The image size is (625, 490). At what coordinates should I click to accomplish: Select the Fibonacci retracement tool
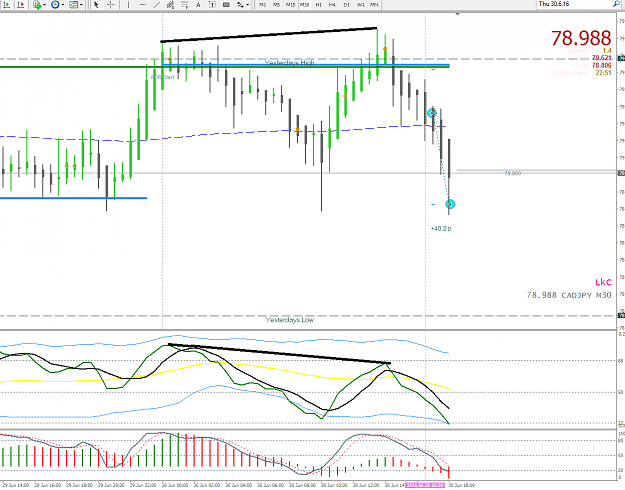[x=184, y=4]
